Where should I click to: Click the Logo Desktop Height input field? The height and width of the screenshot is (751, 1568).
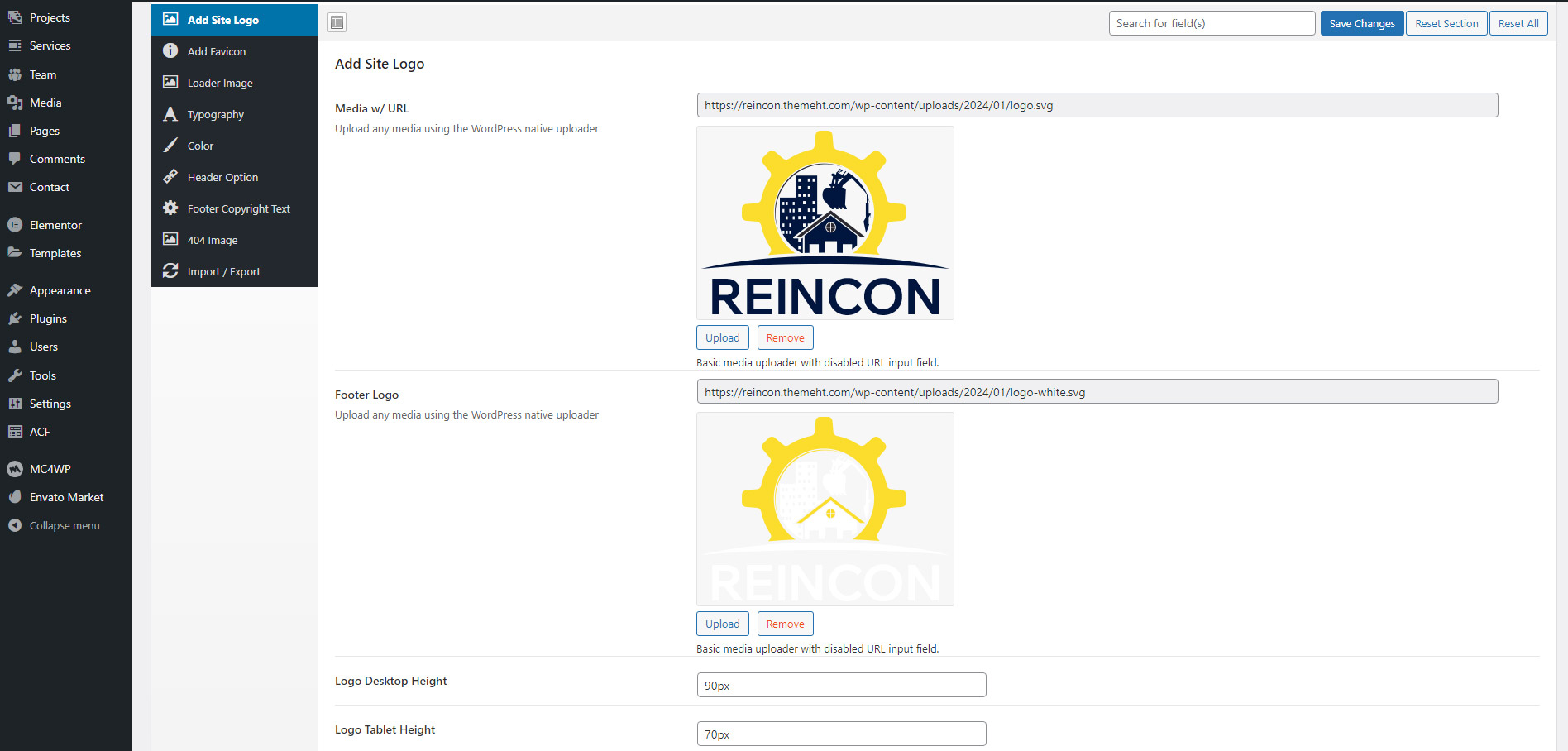tap(841, 685)
